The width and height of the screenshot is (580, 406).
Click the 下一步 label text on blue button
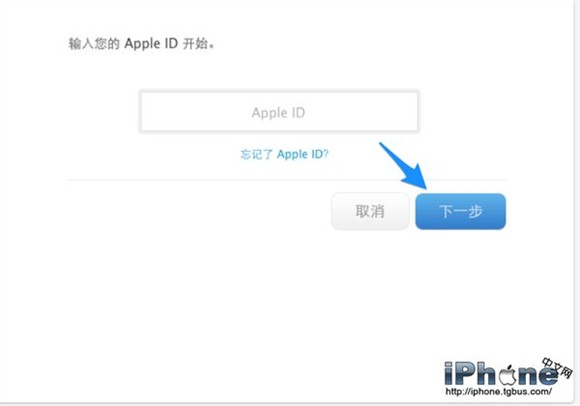pos(461,212)
